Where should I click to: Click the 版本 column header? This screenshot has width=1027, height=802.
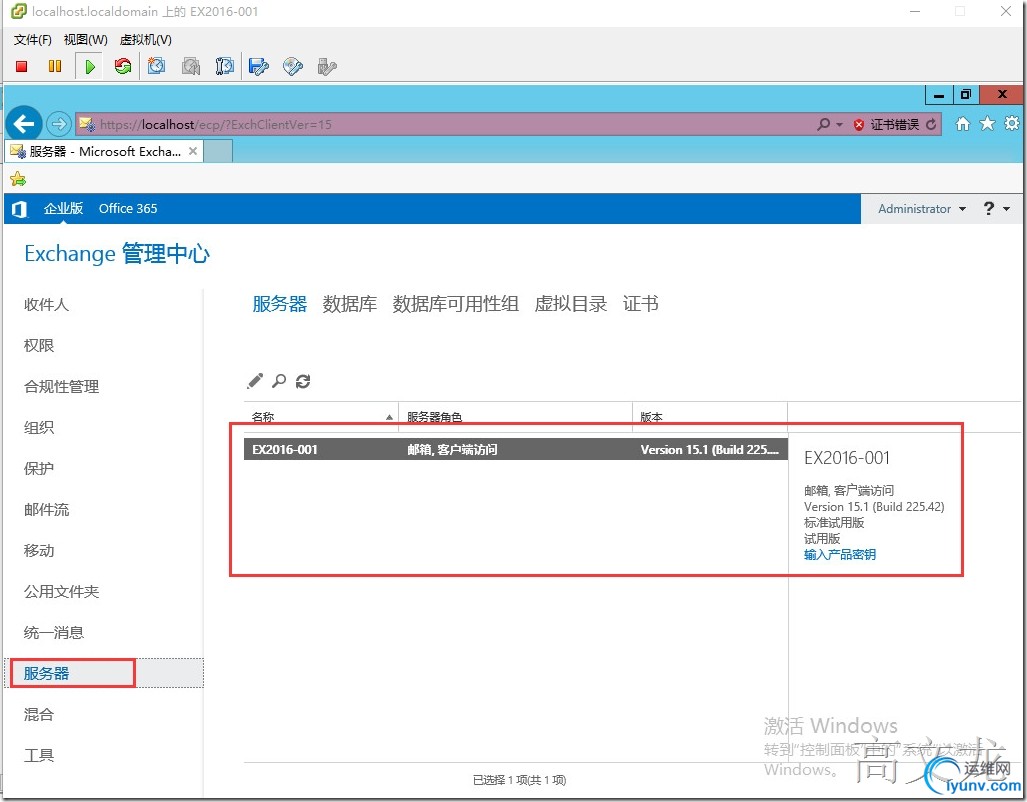coord(710,417)
